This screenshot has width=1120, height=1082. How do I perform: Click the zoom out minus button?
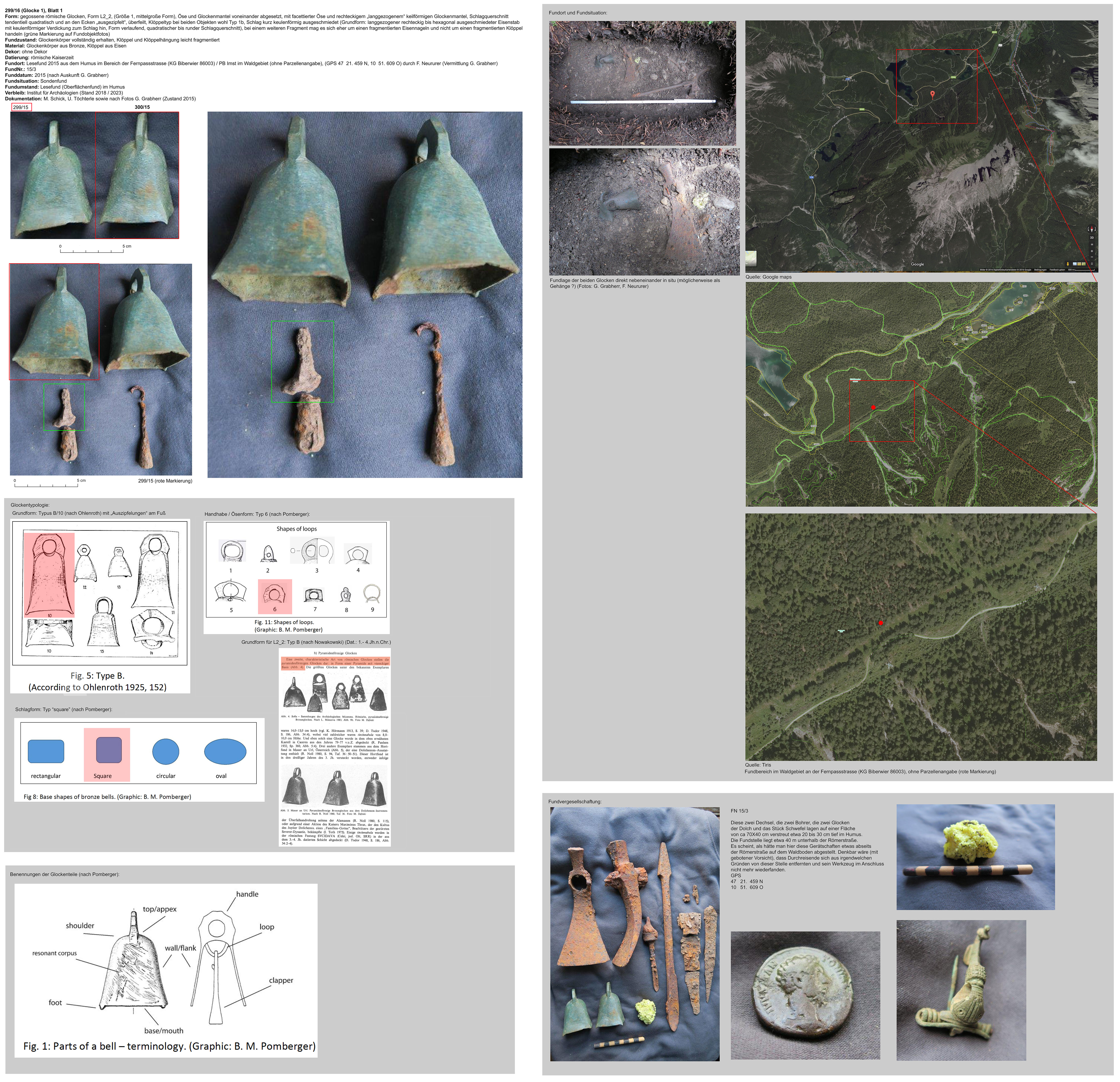tap(1092, 257)
